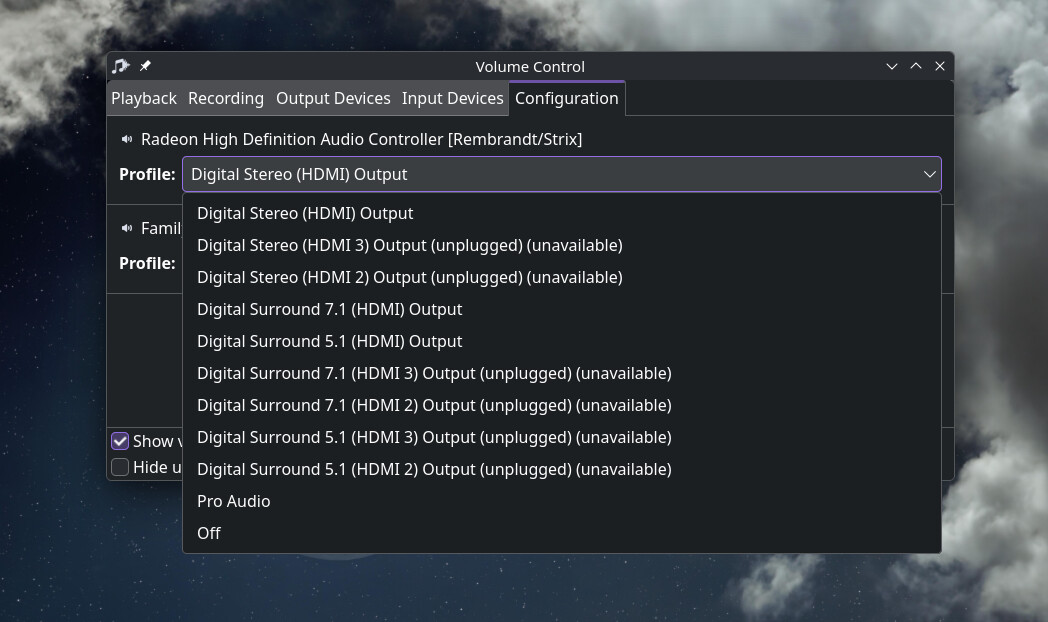Viewport: 1048px width, 622px height.
Task: Choose Digital Surround 7.1 (HDMI) Output
Action: 329,309
